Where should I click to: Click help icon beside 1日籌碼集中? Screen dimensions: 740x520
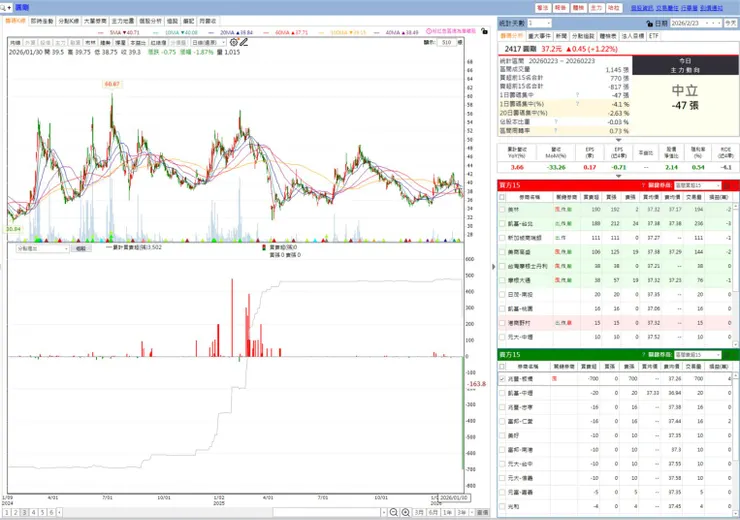pyautogui.click(x=577, y=95)
